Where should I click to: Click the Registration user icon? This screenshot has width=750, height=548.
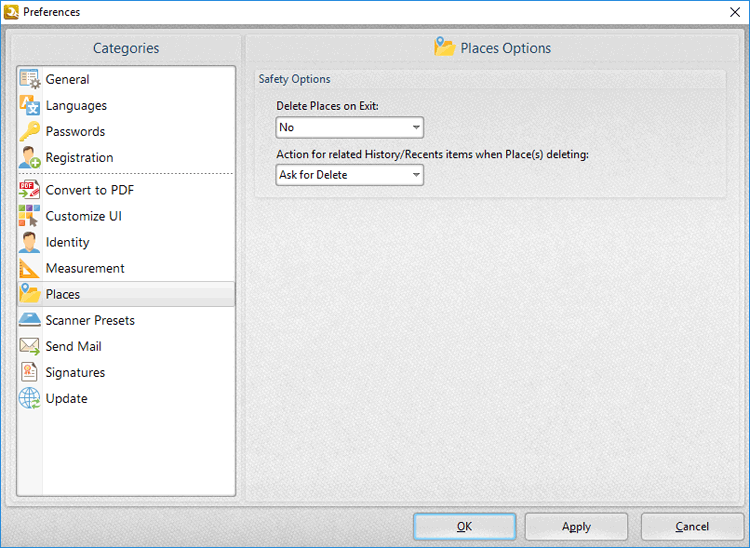coord(30,157)
